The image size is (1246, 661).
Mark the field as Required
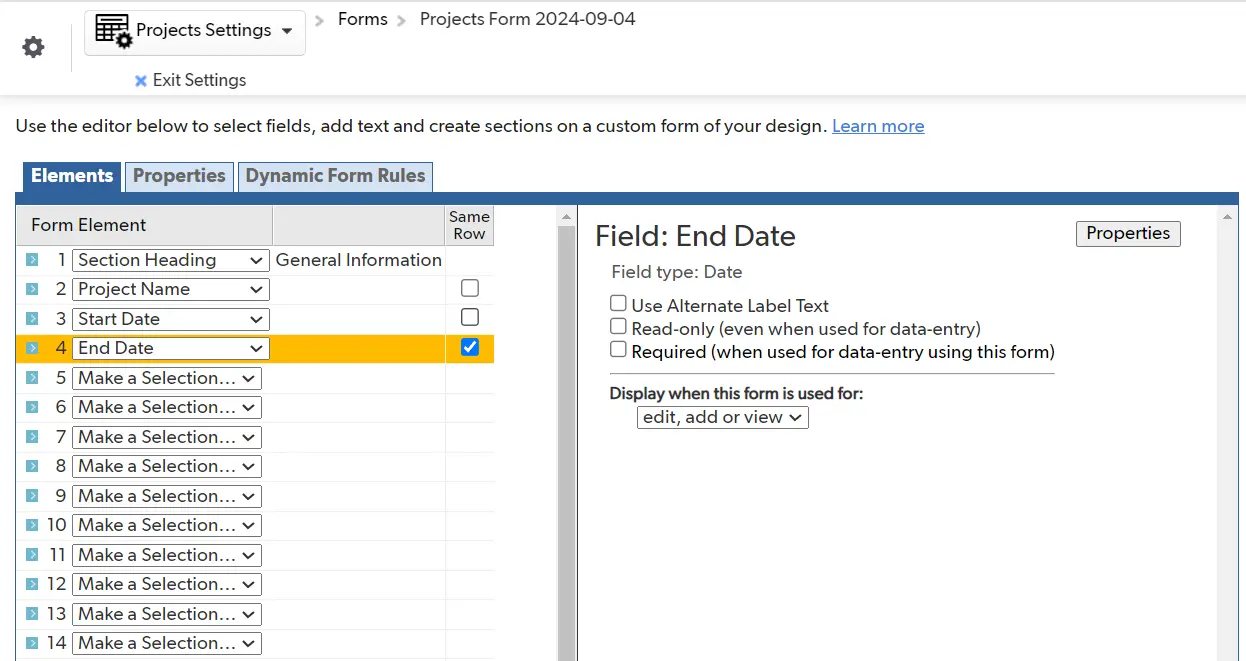coord(619,350)
